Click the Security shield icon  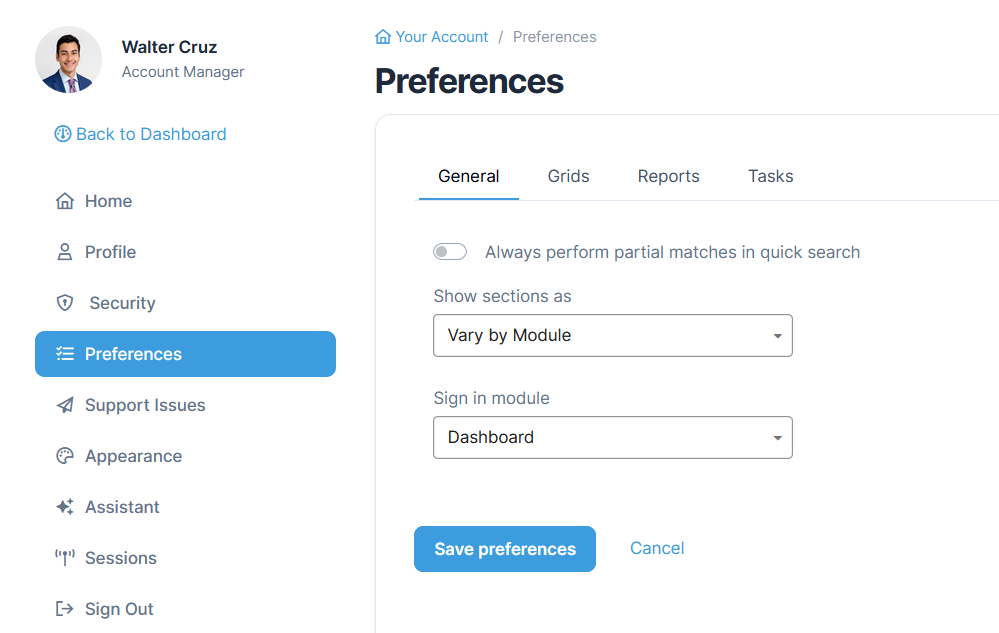pyautogui.click(x=65, y=303)
